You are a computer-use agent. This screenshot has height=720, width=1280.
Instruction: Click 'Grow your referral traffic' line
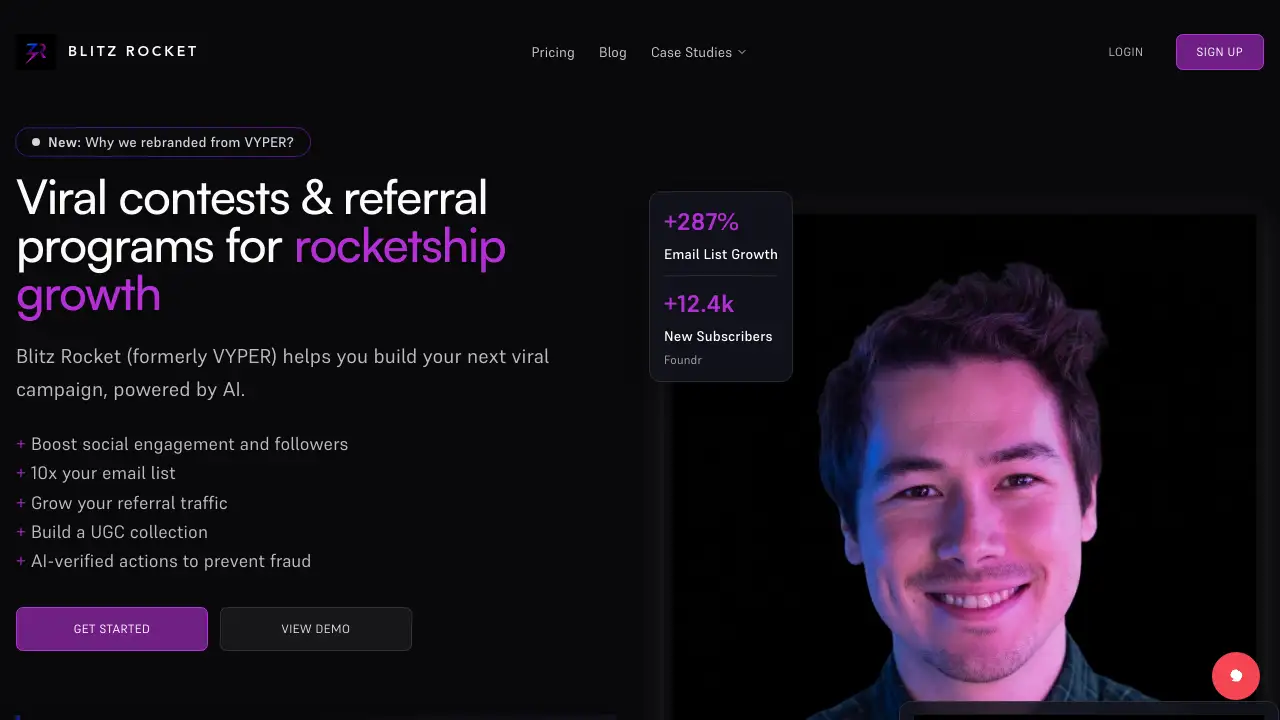pyautogui.click(x=122, y=503)
